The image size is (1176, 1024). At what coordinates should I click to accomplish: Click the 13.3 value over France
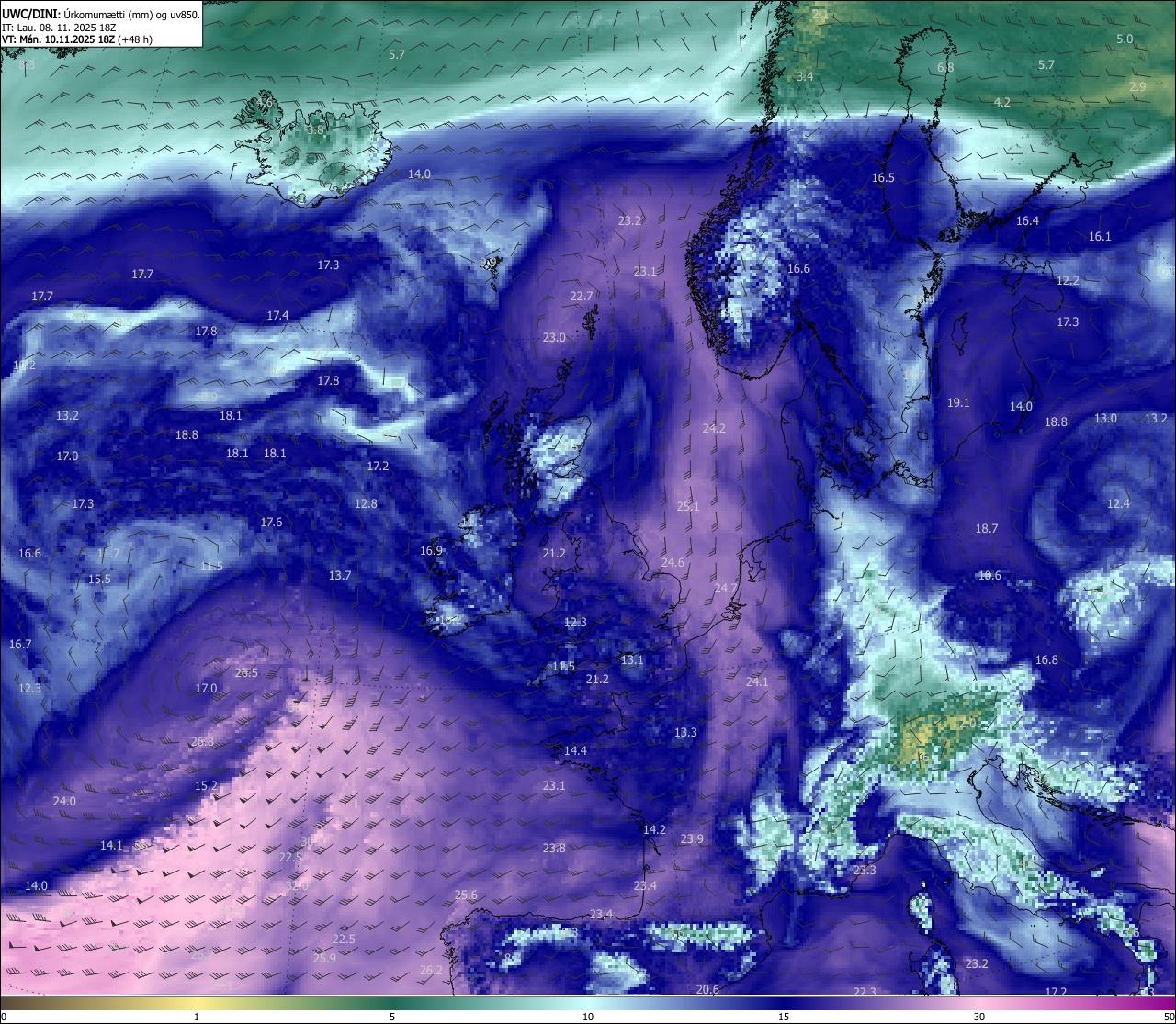tap(685, 733)
